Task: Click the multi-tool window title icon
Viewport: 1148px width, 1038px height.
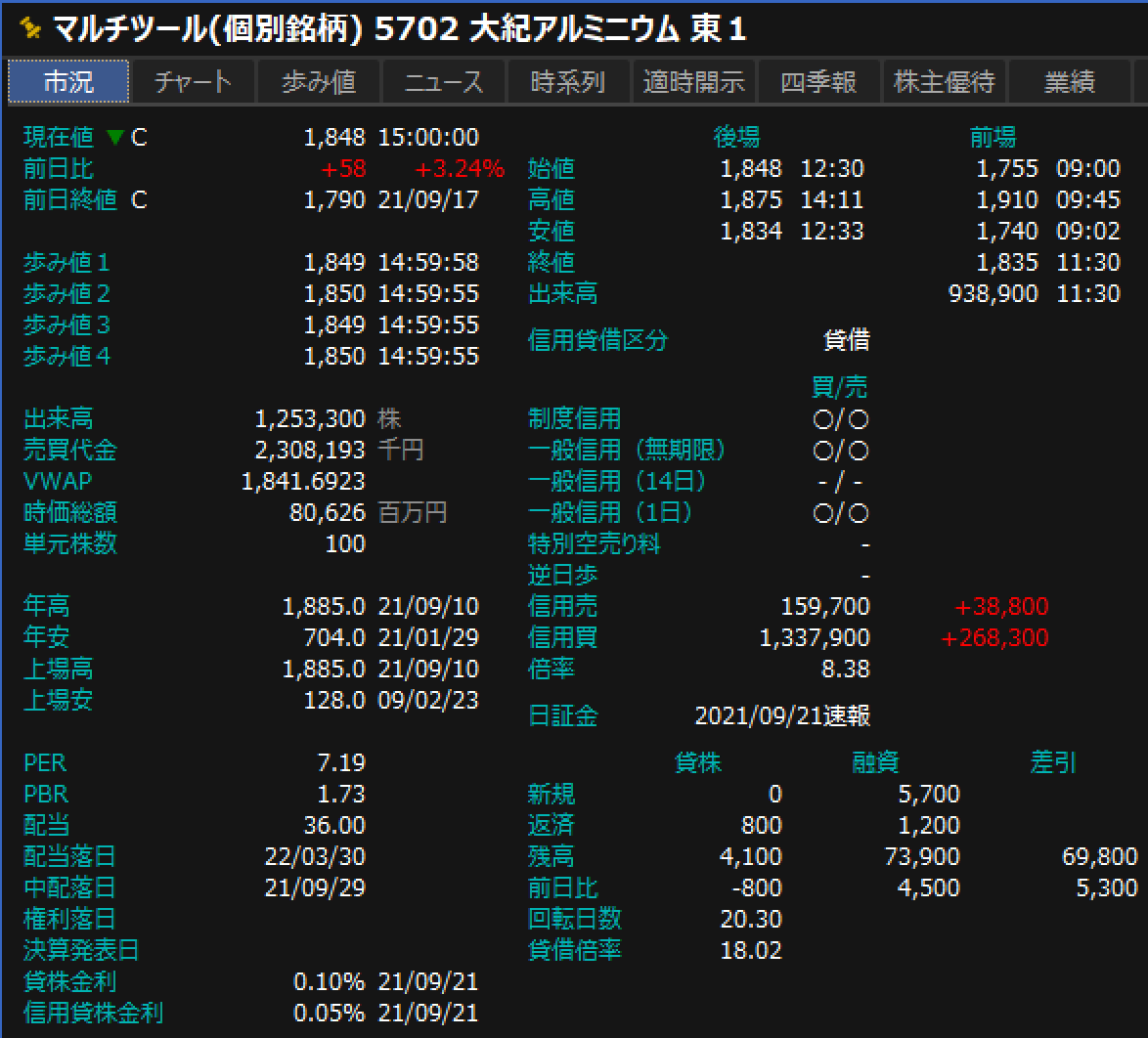Action: [30, 28]
